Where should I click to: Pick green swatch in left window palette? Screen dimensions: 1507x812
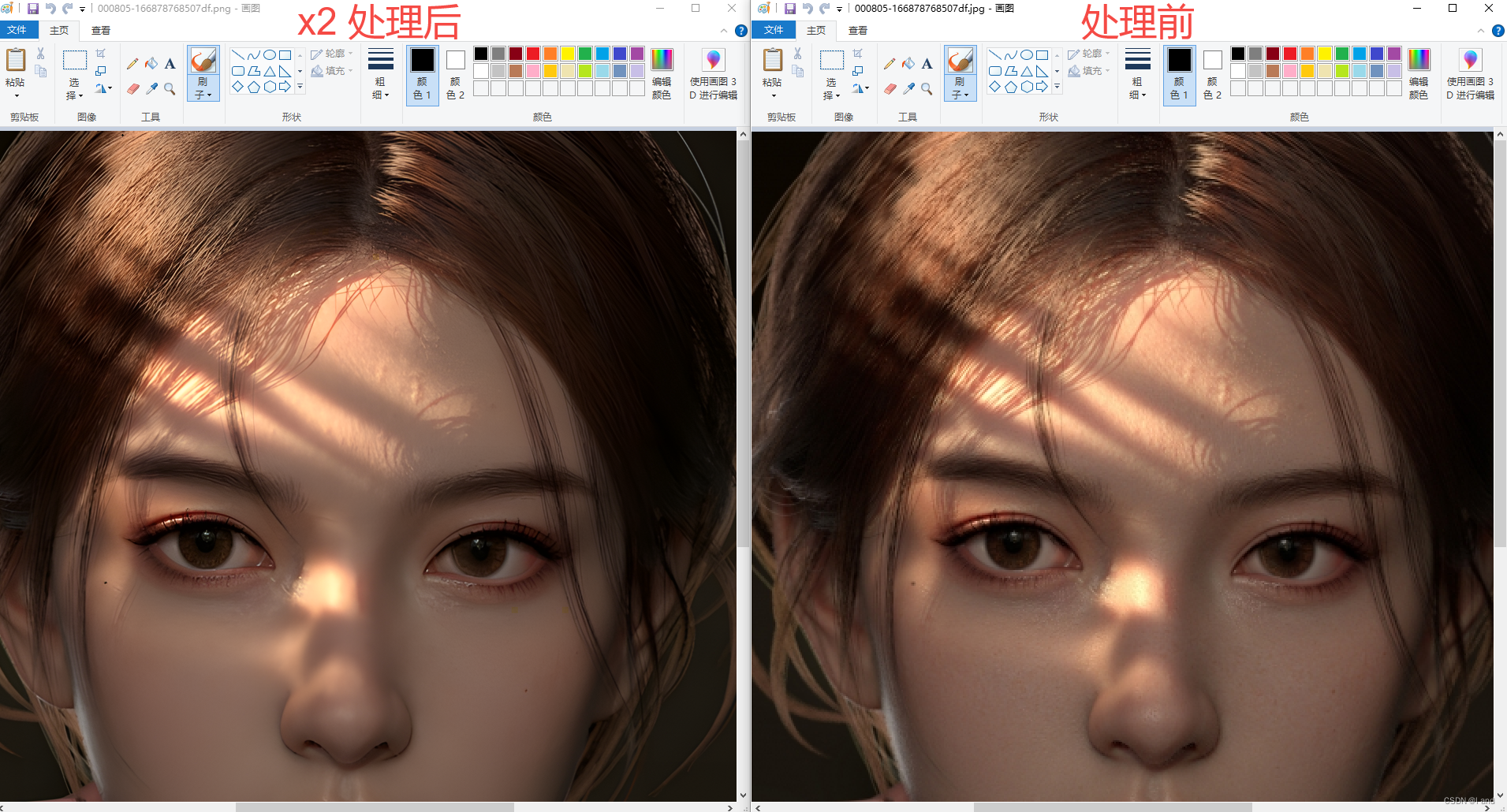pos(585,54)
